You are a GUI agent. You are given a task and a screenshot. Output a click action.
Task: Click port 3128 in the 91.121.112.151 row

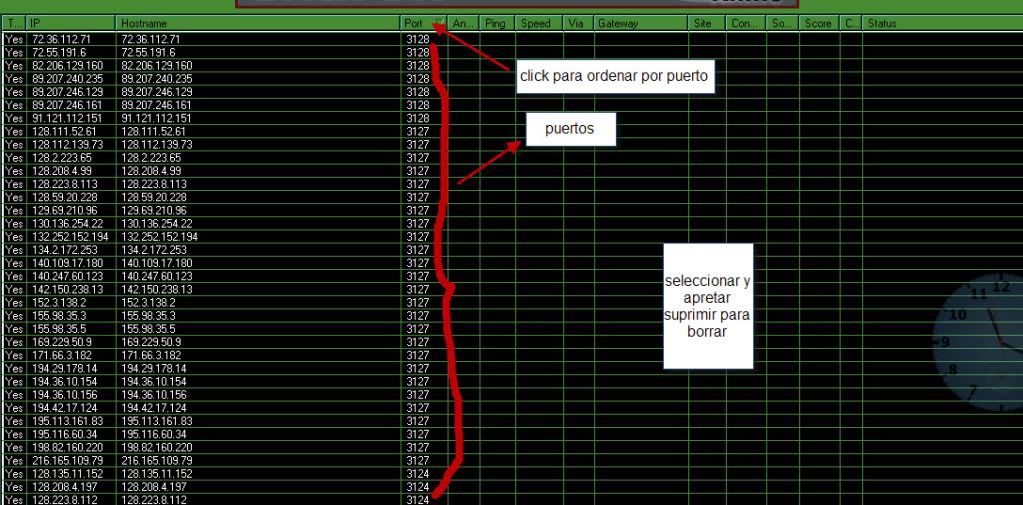point(418,118)
